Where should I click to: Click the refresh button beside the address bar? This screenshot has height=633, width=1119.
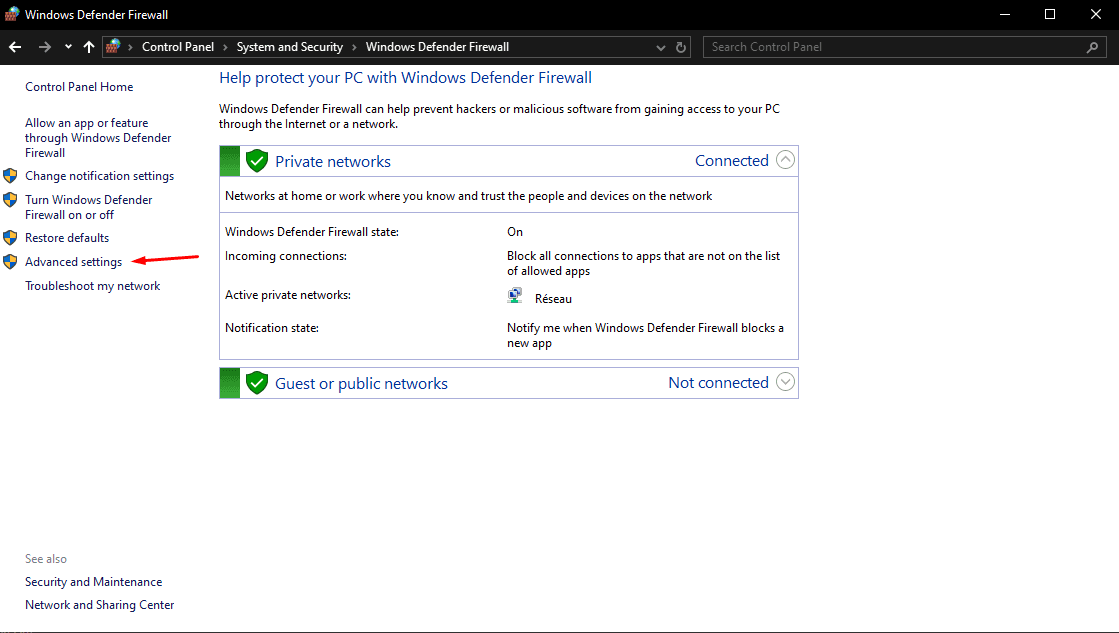coord(681,48)
